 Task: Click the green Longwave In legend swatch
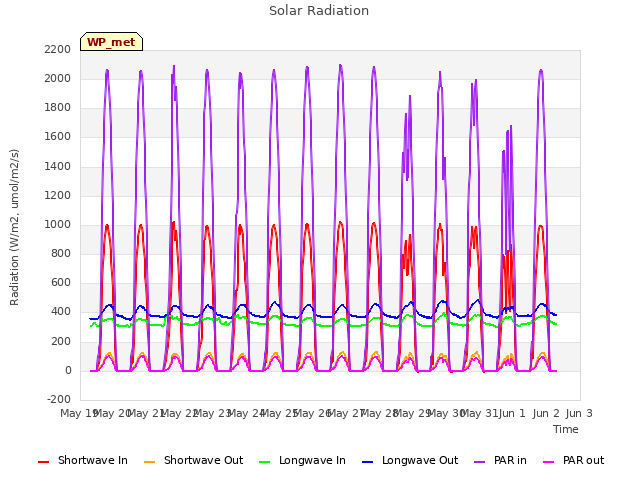265,462
